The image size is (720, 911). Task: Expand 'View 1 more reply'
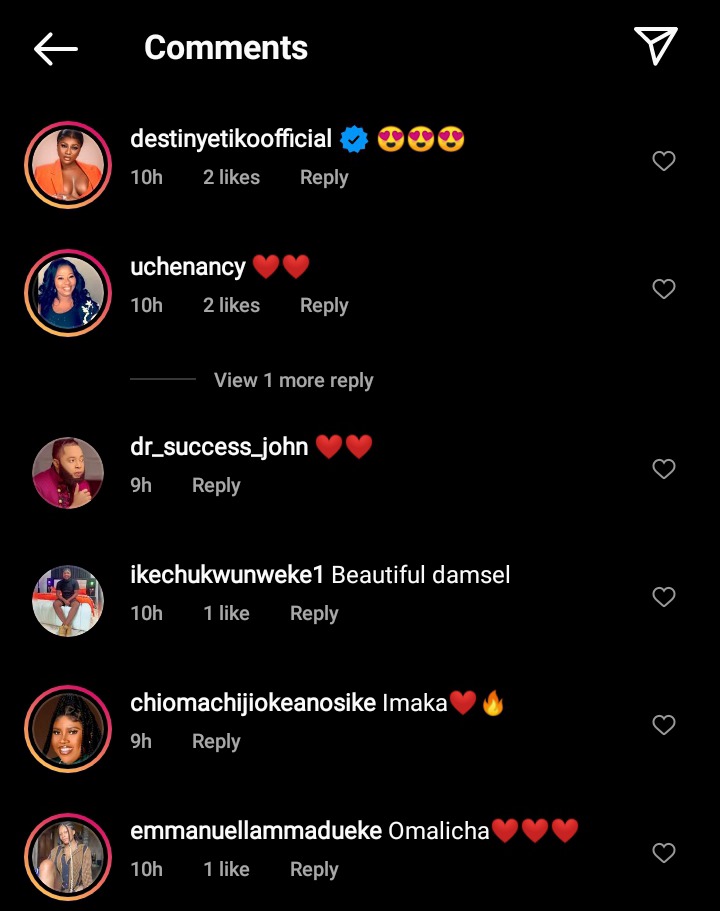[x=293, y=381]
